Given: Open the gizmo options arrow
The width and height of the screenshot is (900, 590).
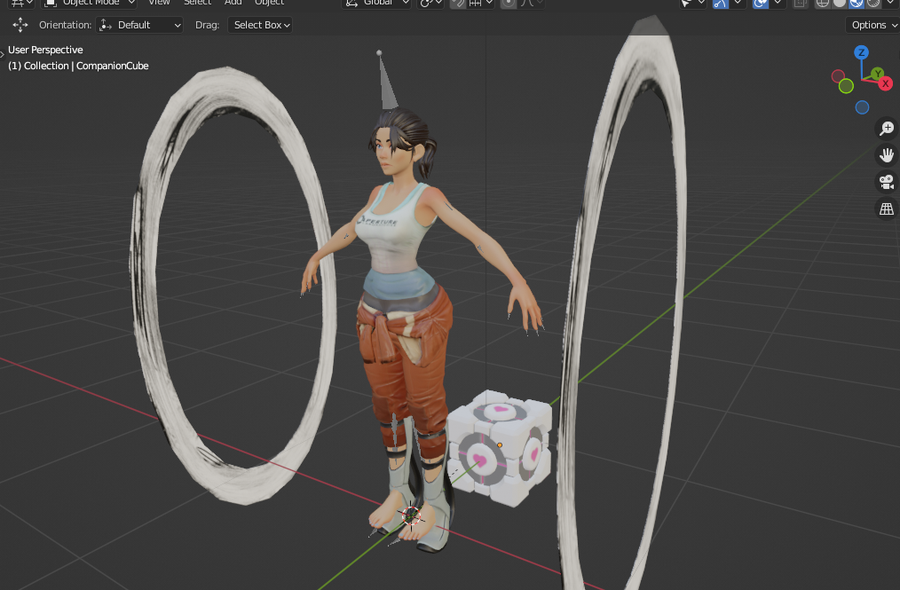Looking at the screenshot, I should [x=738, y=3].
